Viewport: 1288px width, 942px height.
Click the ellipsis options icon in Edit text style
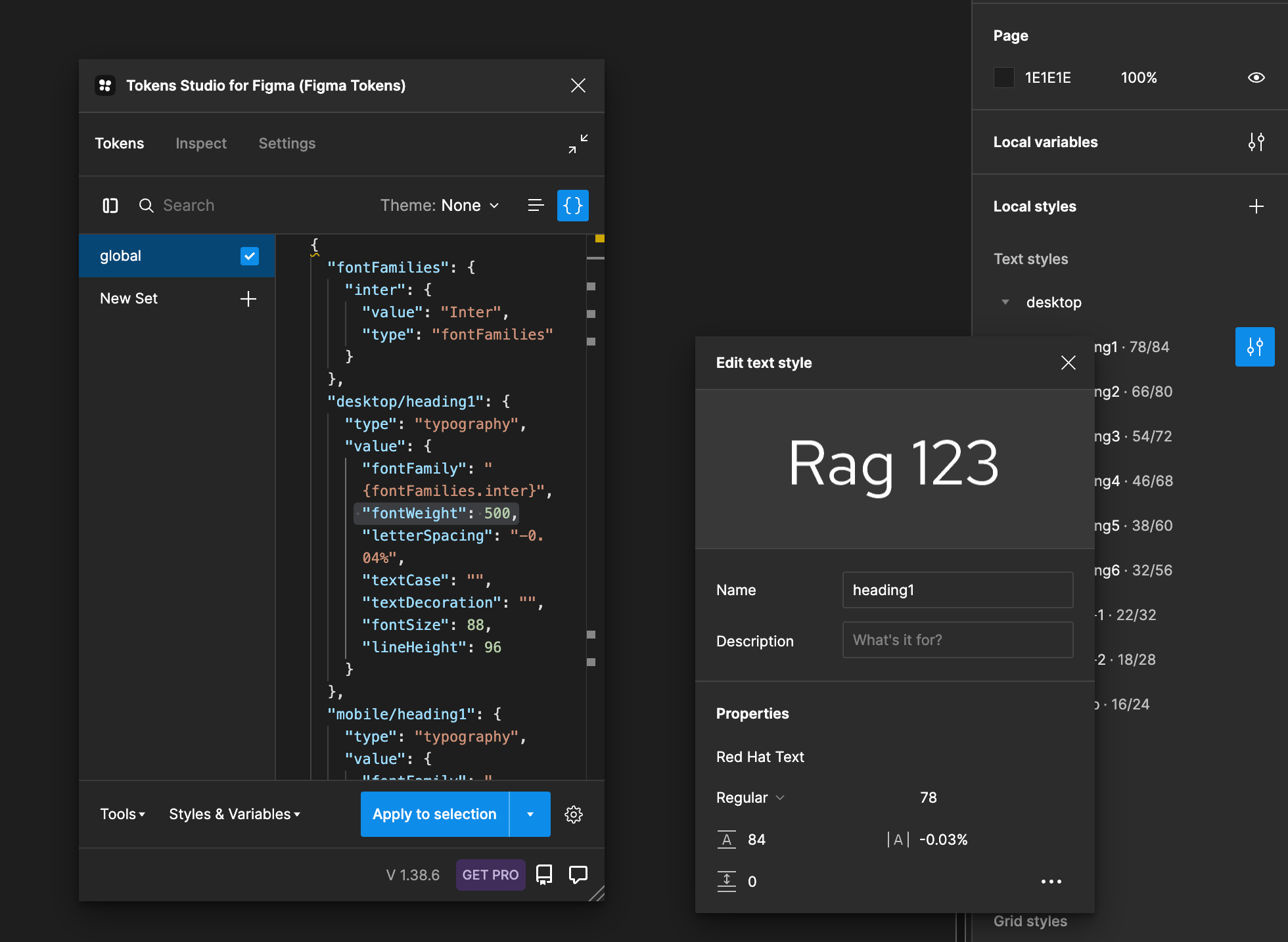point(1051,882)
